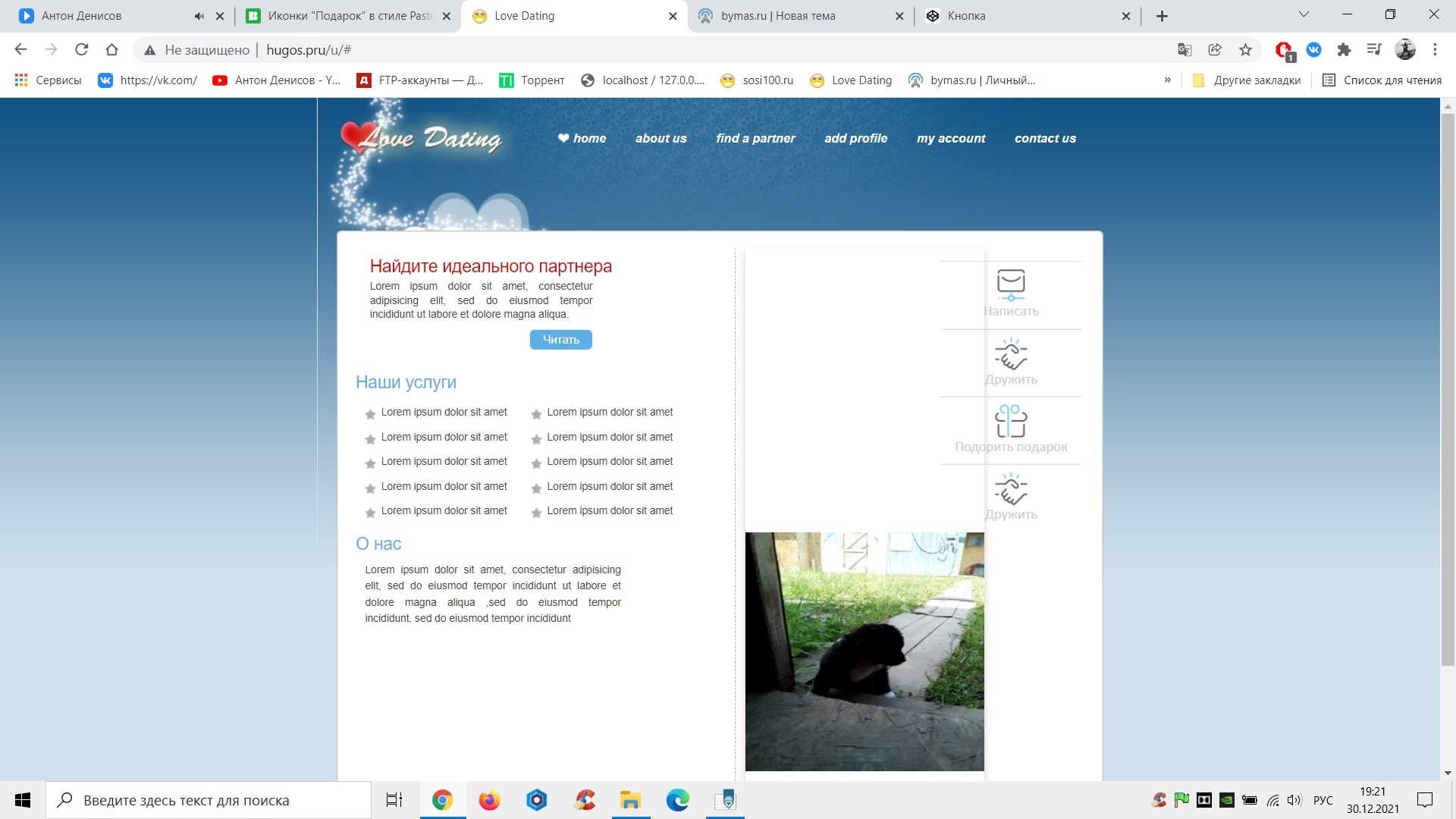Switch to the bymas.ru Новая тема tab
Screen dimensions: 1456x819
pyautogui.click(x=777, y=16)
